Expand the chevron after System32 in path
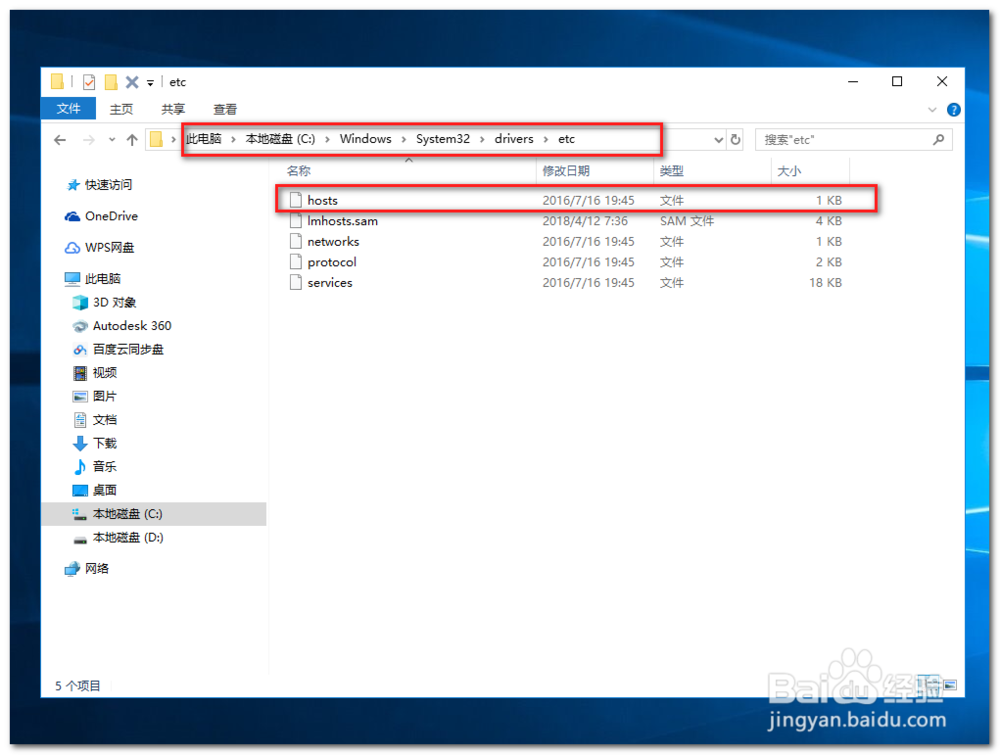1000x755 pixels. 482,140
